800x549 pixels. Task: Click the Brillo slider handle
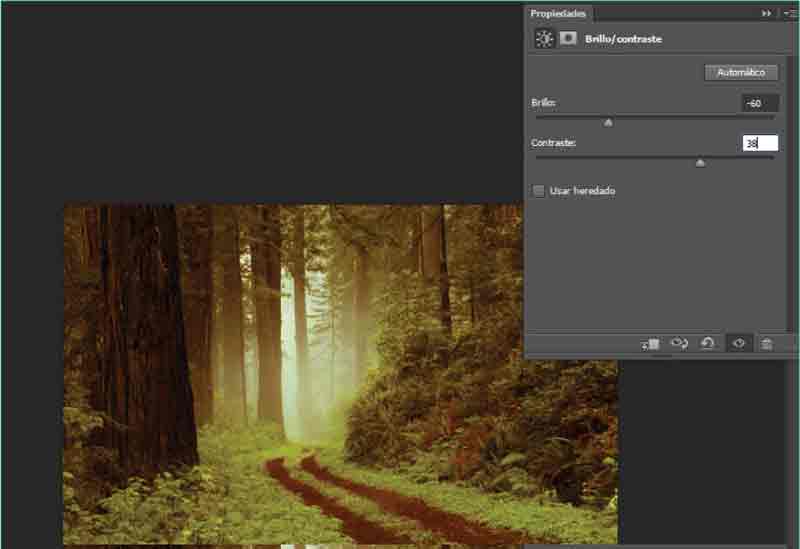pyautogui.click(x=608, y=122)
